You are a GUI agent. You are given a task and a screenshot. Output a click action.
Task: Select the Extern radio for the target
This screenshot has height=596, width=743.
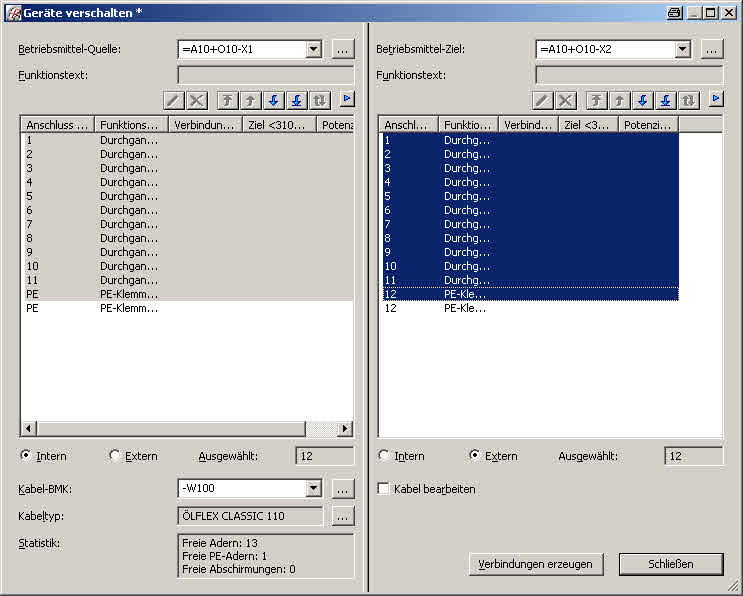click(474, 455)
